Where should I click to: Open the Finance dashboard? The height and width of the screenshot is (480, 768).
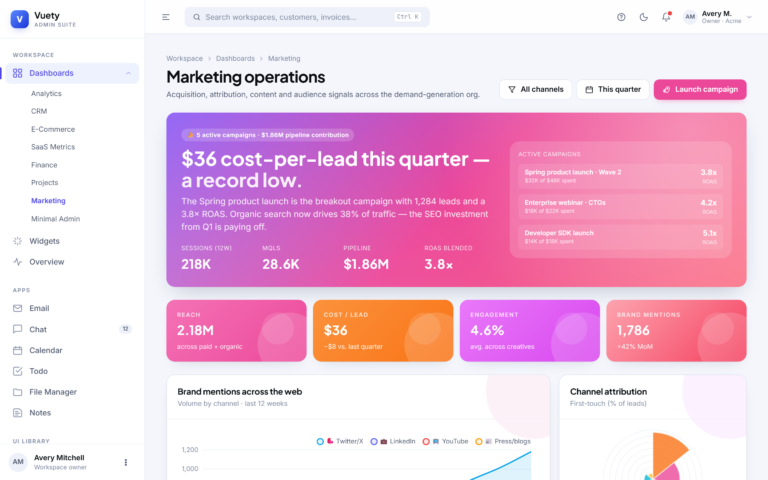pyautogui.click(x=44, y=165)
